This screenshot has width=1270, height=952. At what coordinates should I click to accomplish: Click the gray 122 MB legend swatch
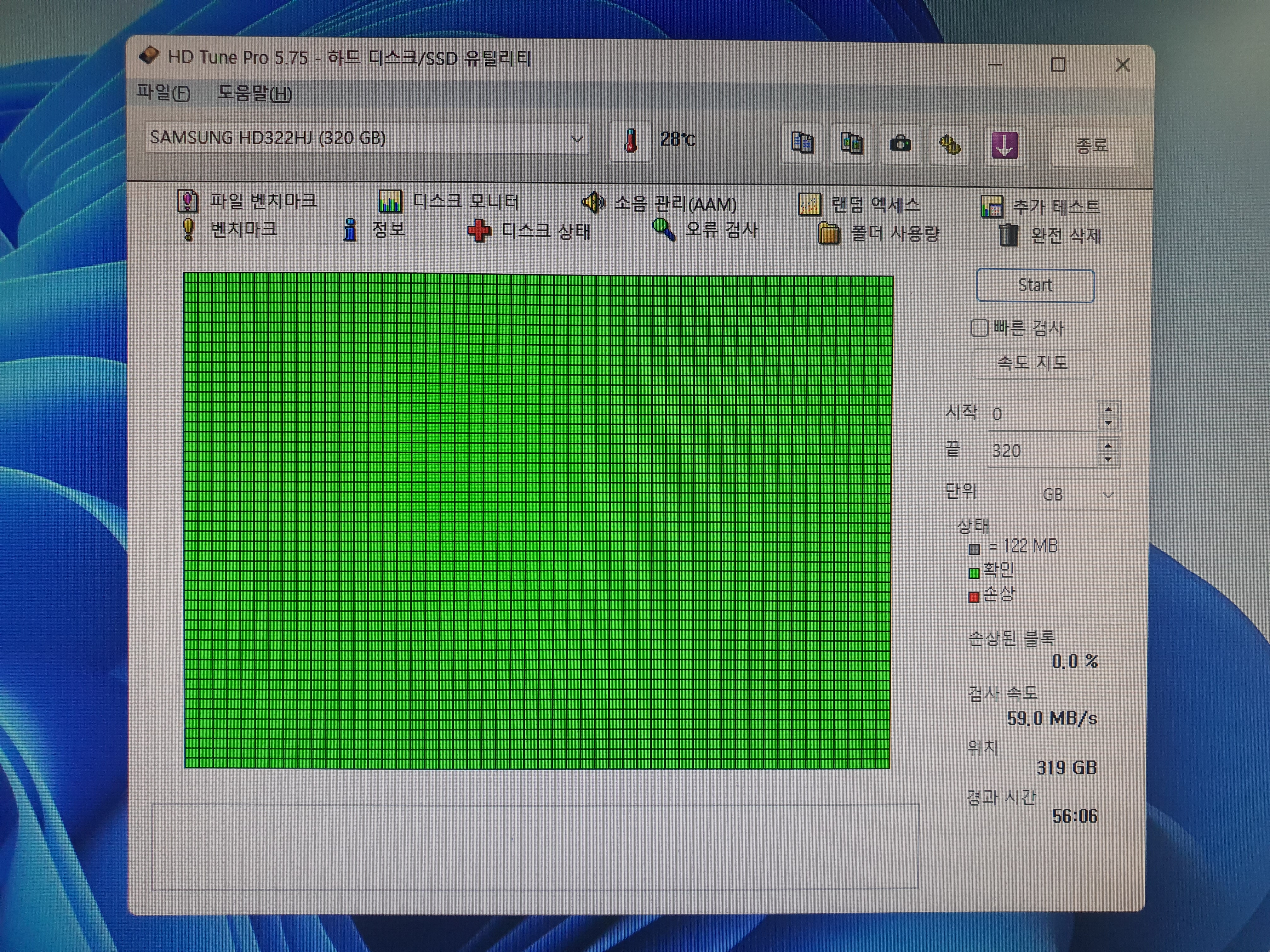[974, 549]
